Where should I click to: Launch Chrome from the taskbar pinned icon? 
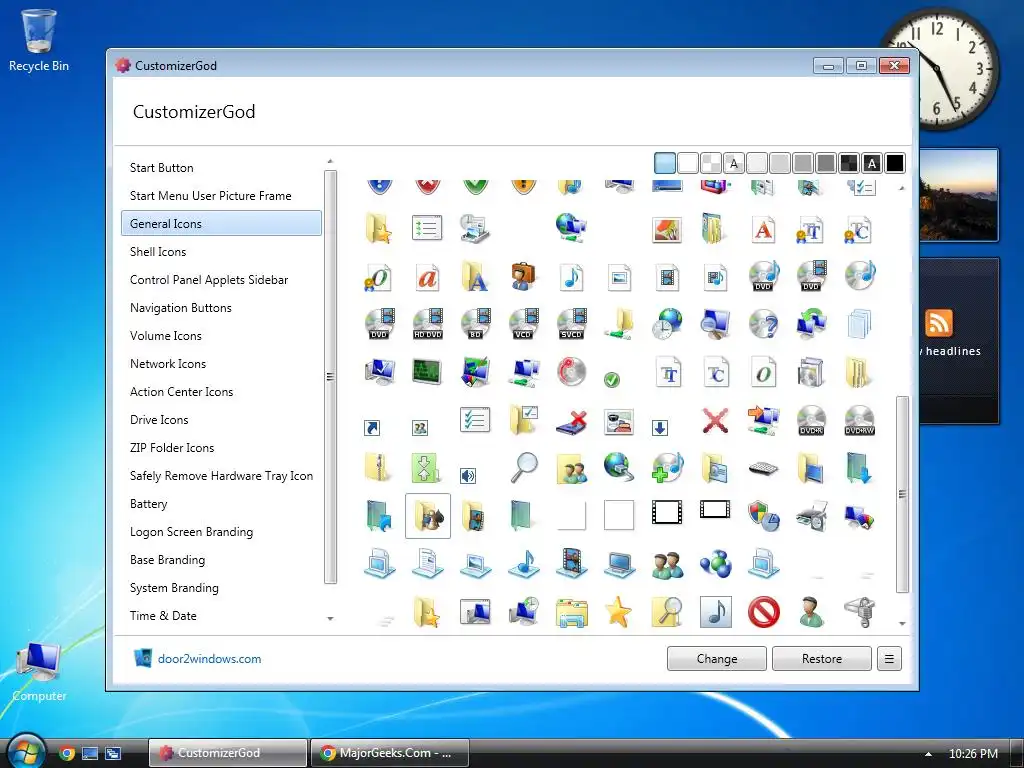67,753
